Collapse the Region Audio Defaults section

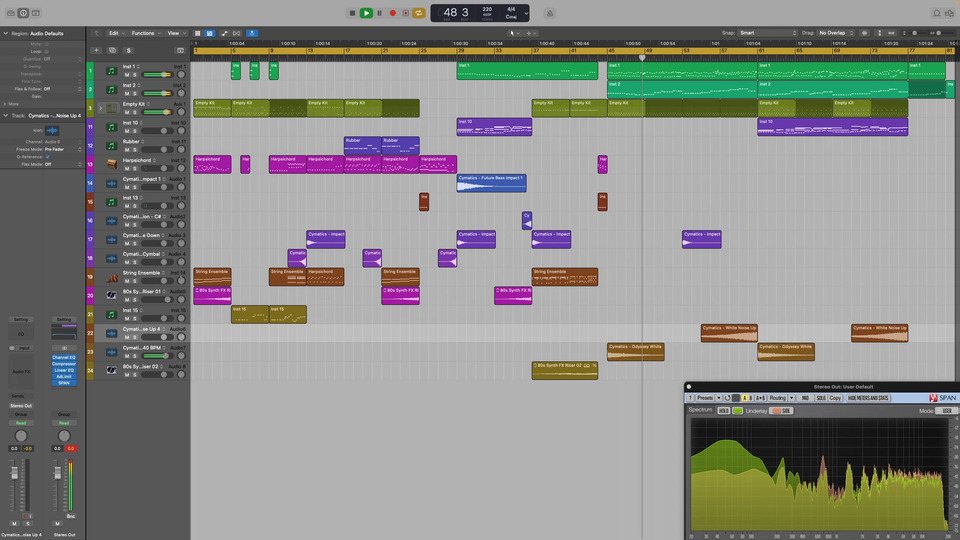click(6, 33)
